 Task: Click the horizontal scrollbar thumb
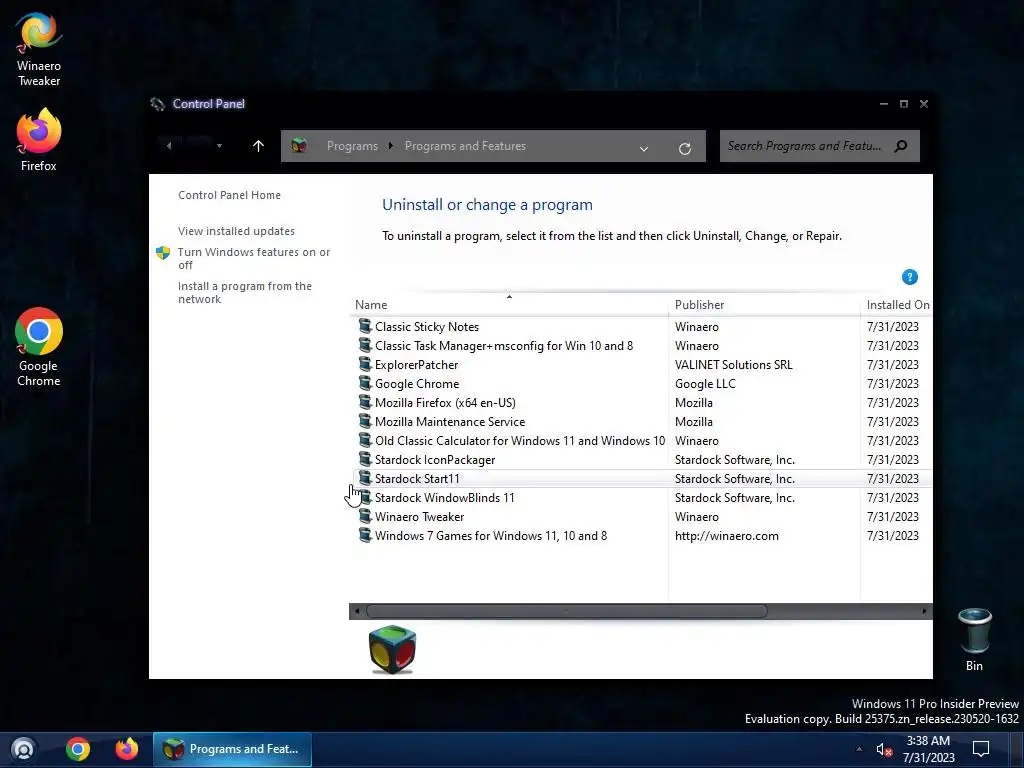tap(566, 611)
